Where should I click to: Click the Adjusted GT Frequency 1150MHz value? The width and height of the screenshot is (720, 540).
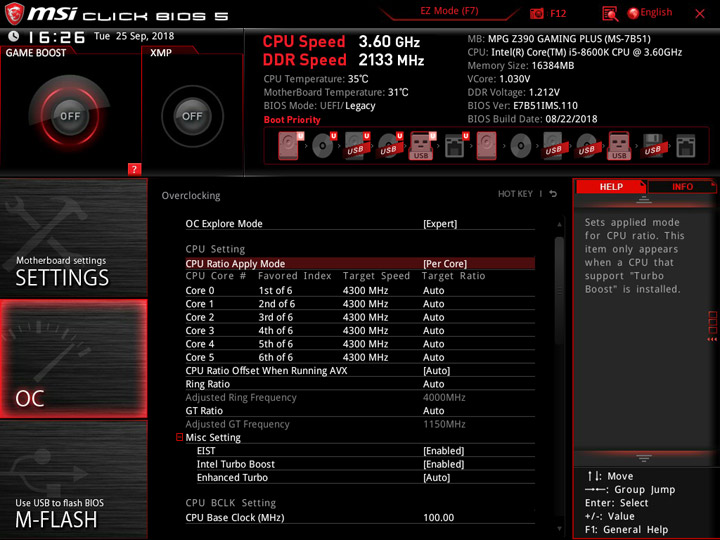point(444,424)
